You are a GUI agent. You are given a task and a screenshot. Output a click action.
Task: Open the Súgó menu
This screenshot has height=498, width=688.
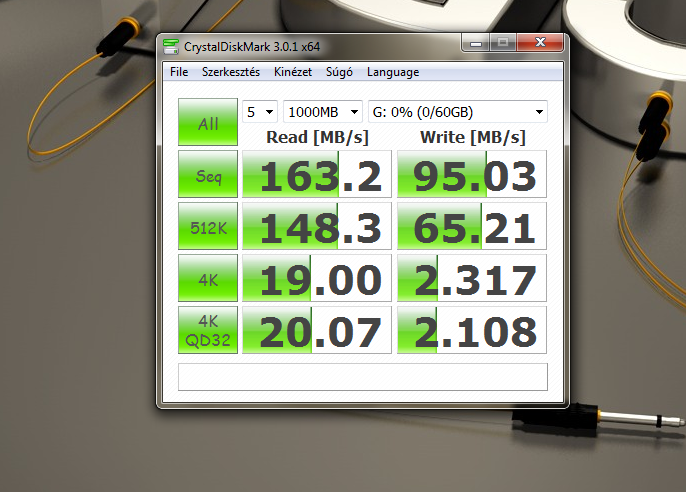[339, 72]
